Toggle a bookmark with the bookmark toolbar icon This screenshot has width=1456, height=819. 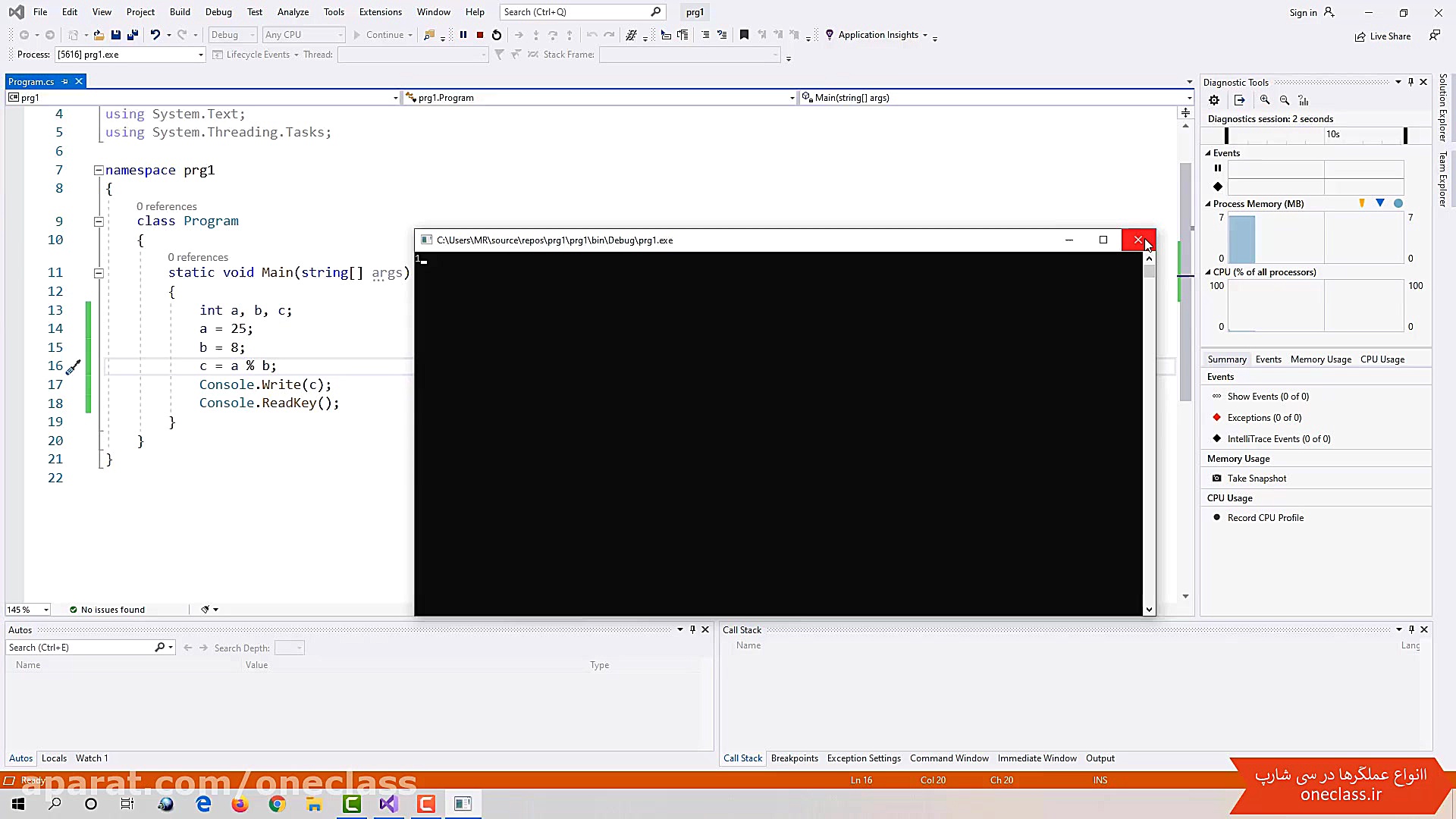744,35
